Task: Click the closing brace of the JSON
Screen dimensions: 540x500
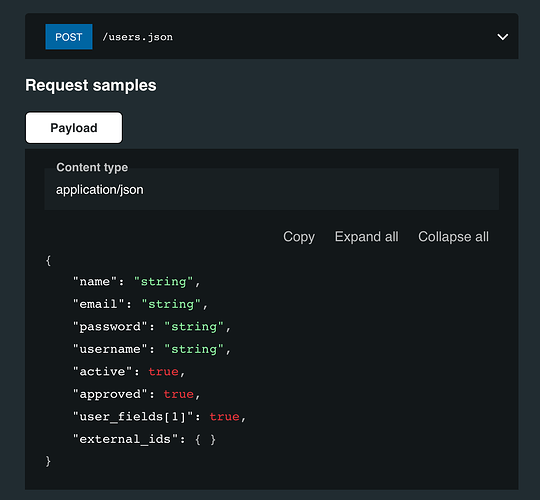Action: click(x=48, y=461)
